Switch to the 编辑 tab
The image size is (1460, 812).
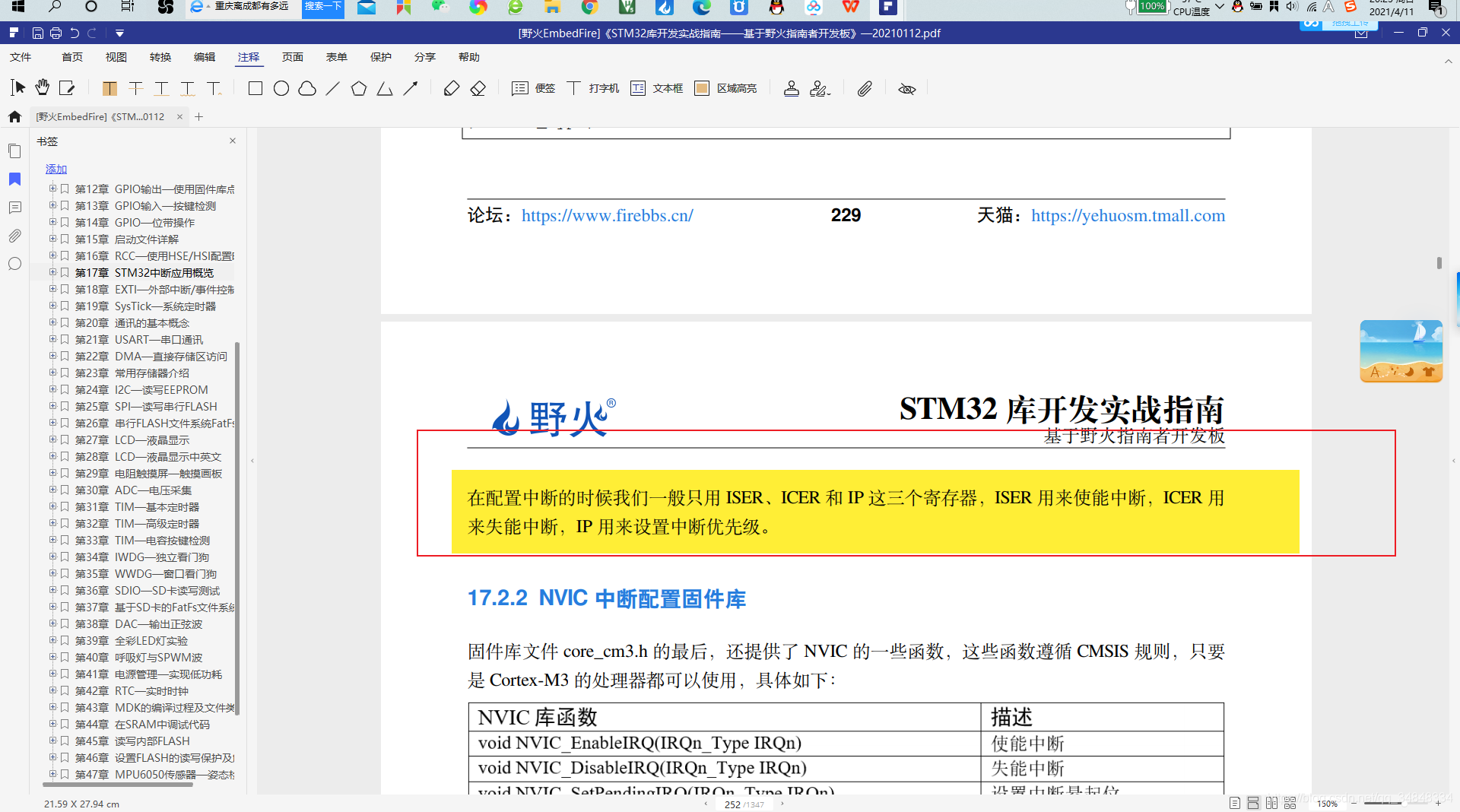point(205,57)
